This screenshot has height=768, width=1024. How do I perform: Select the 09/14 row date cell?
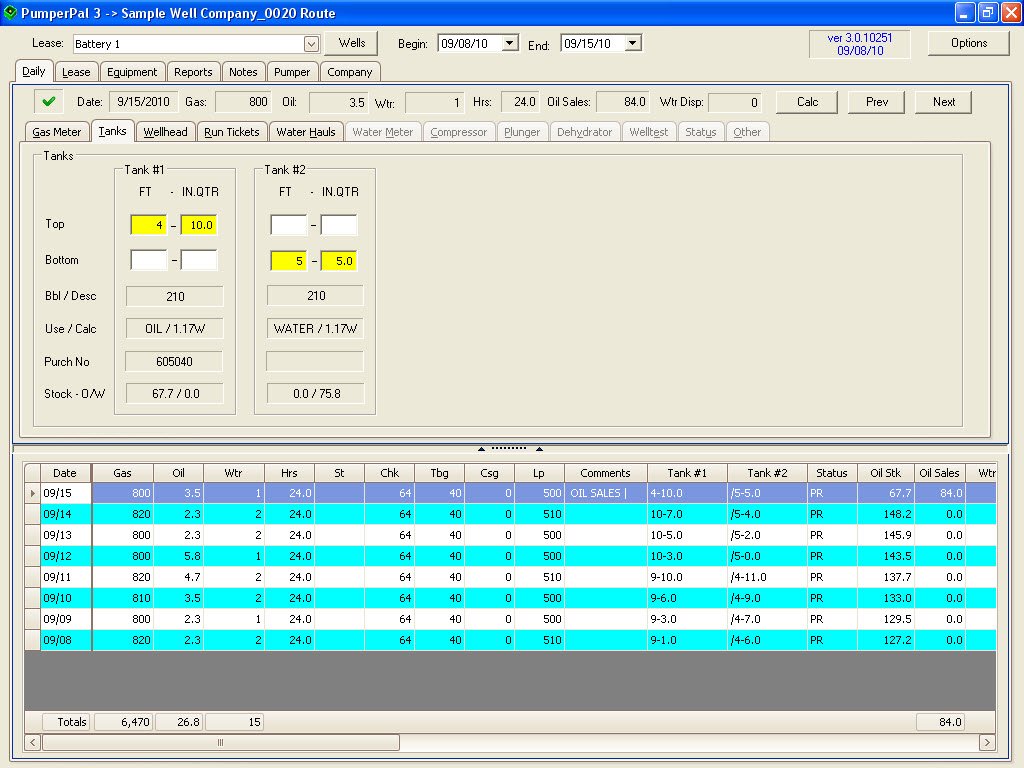coord(65,514)
